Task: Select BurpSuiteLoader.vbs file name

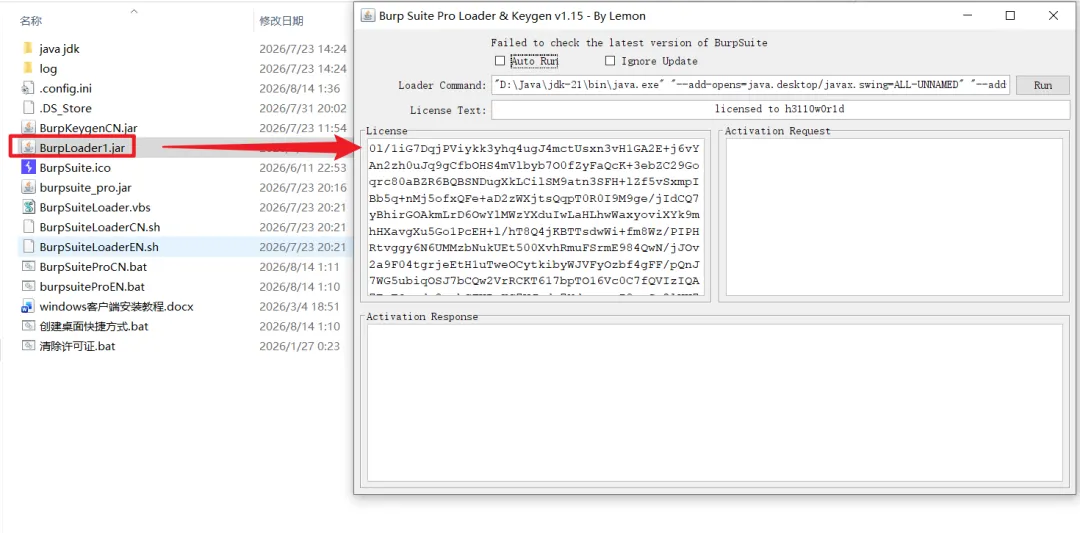Action: click(94, 207)
